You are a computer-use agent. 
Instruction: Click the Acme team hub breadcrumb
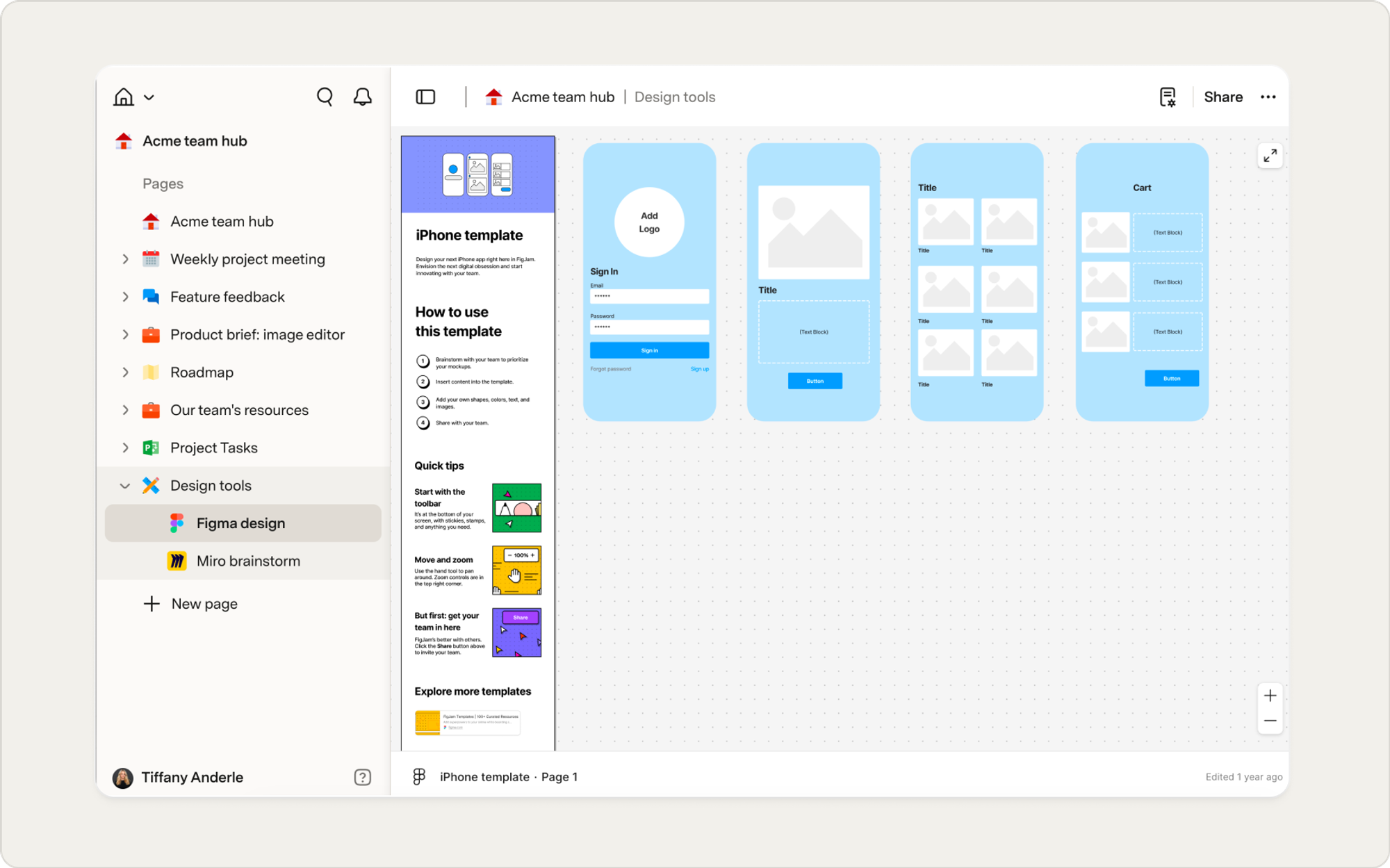click(x=563, y=97)
